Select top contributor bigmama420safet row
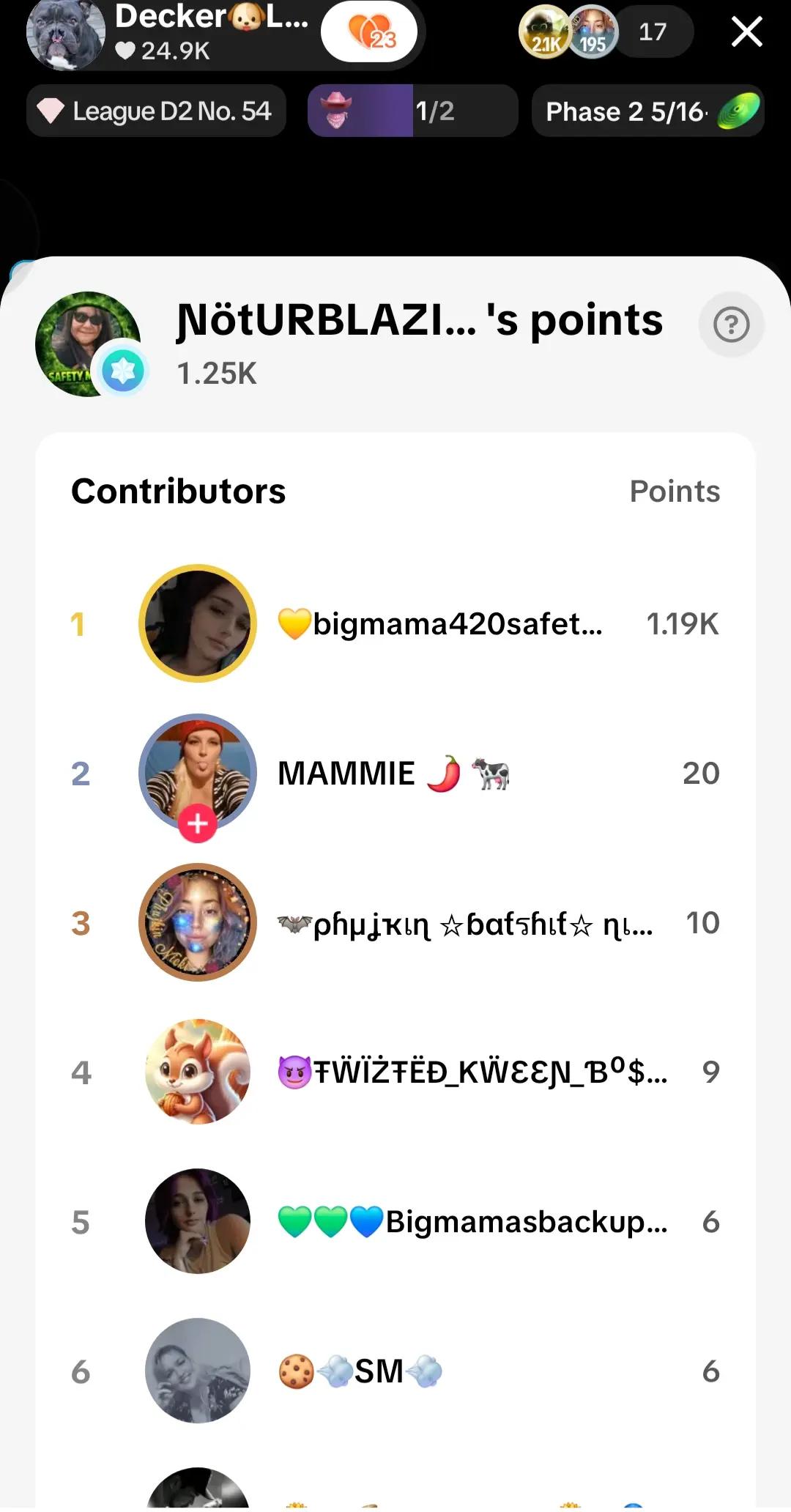The width and height of the screenshot is (791, 1512). pyautogui.click(x=395, y=623)
